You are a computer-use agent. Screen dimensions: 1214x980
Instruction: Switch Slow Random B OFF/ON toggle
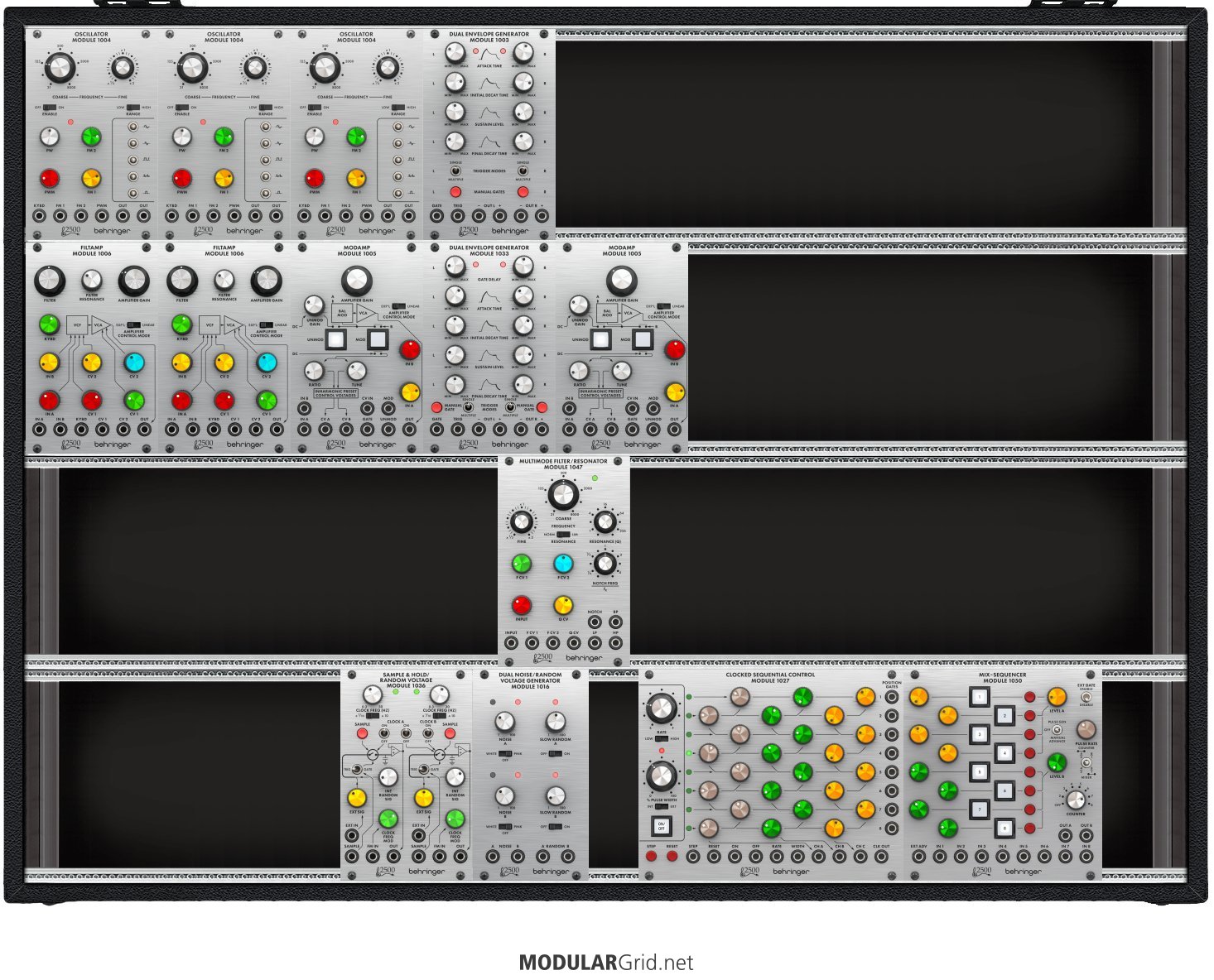(556, 827)
